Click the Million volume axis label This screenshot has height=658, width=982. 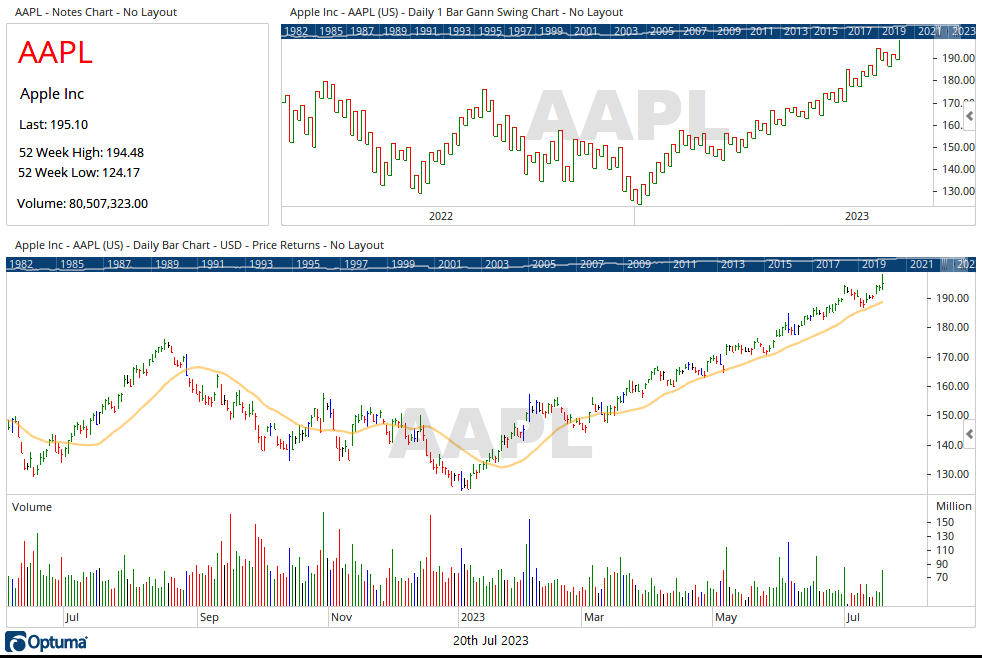[x=954, y=506]
